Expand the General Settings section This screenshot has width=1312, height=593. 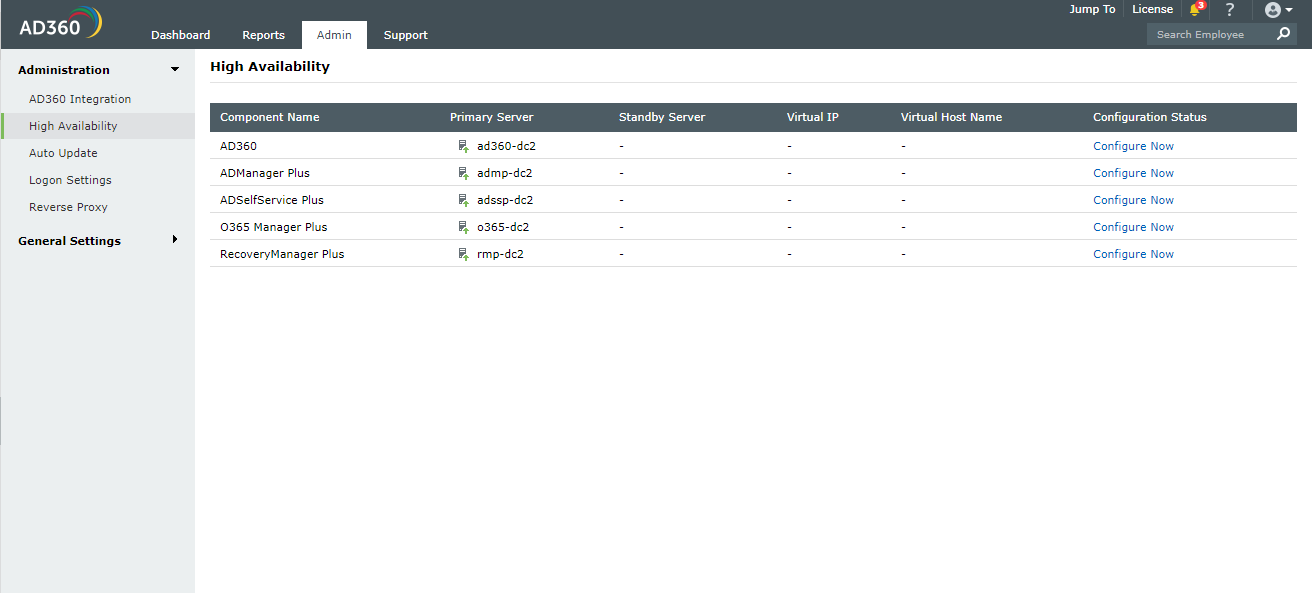point(175,240)
